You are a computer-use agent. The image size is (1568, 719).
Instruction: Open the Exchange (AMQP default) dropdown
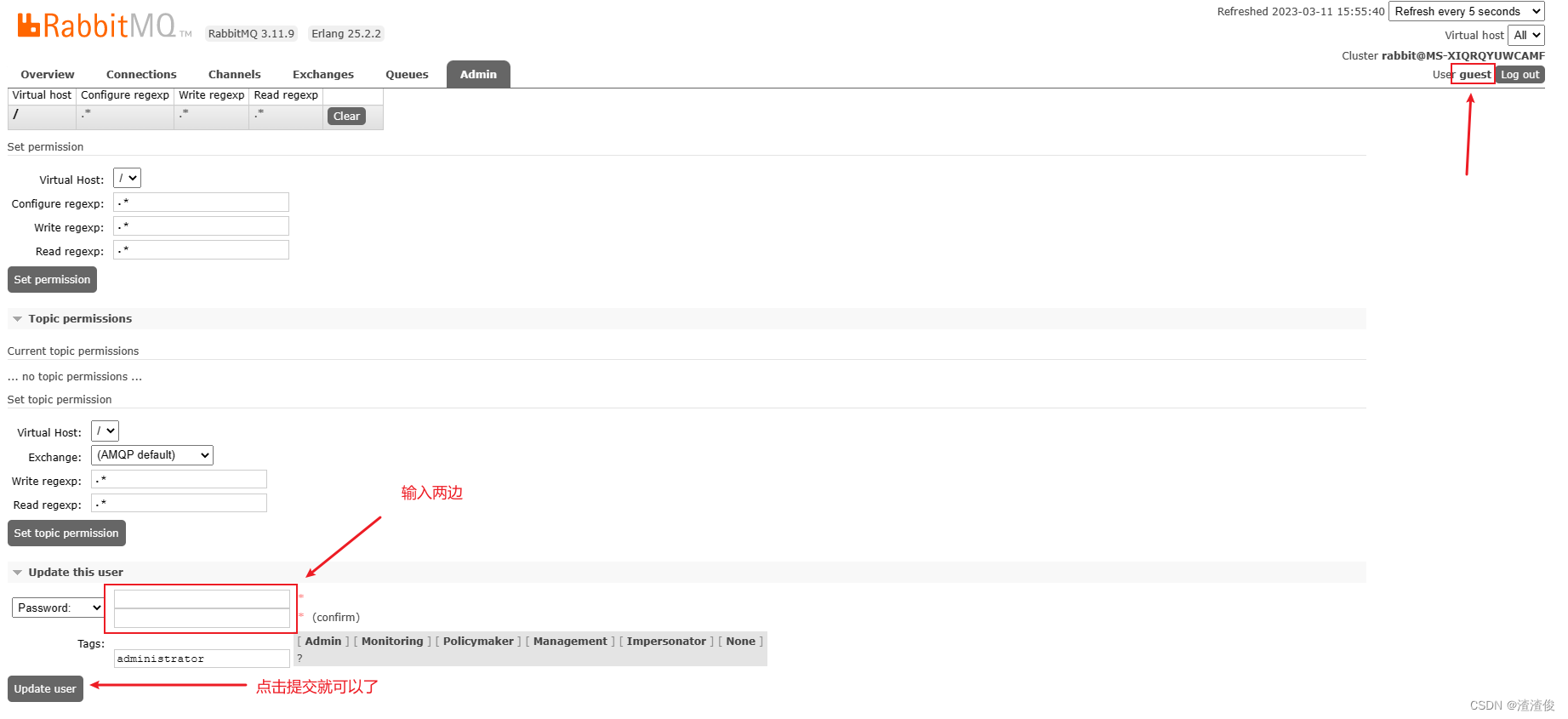pyautogui.click(x=152, y=455)
